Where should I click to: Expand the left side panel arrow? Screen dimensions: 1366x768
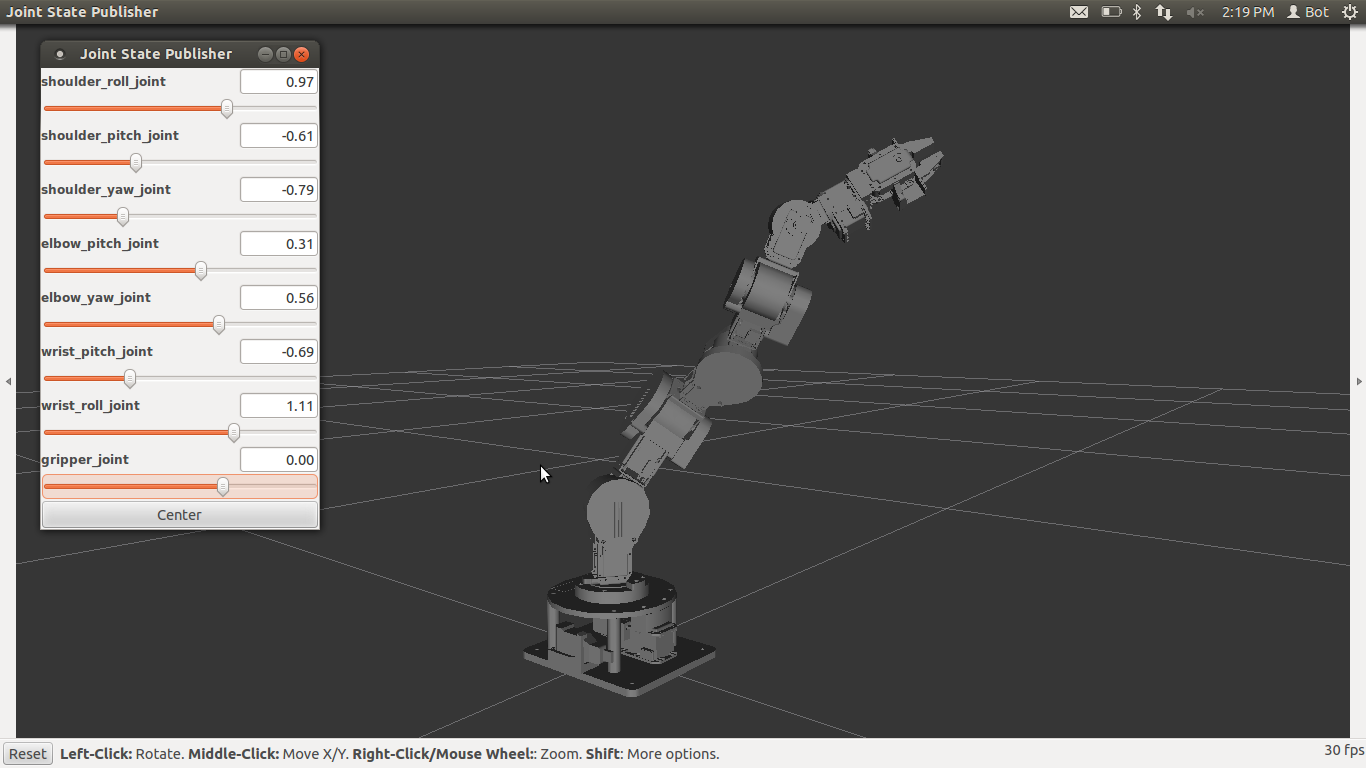tap(8, 381)
